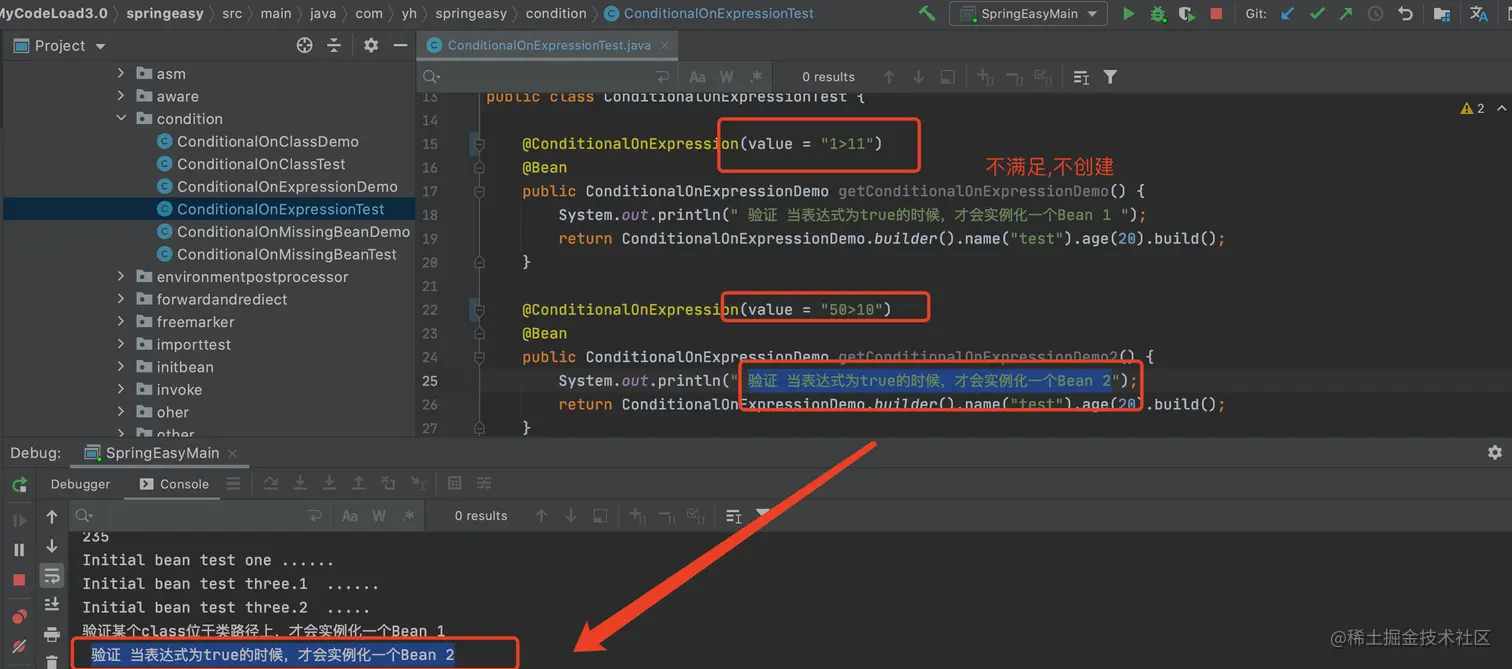The image size is (1512, 669).
Task: Mute breakpoints in Debug sidebar
Action: pos(19,648)
